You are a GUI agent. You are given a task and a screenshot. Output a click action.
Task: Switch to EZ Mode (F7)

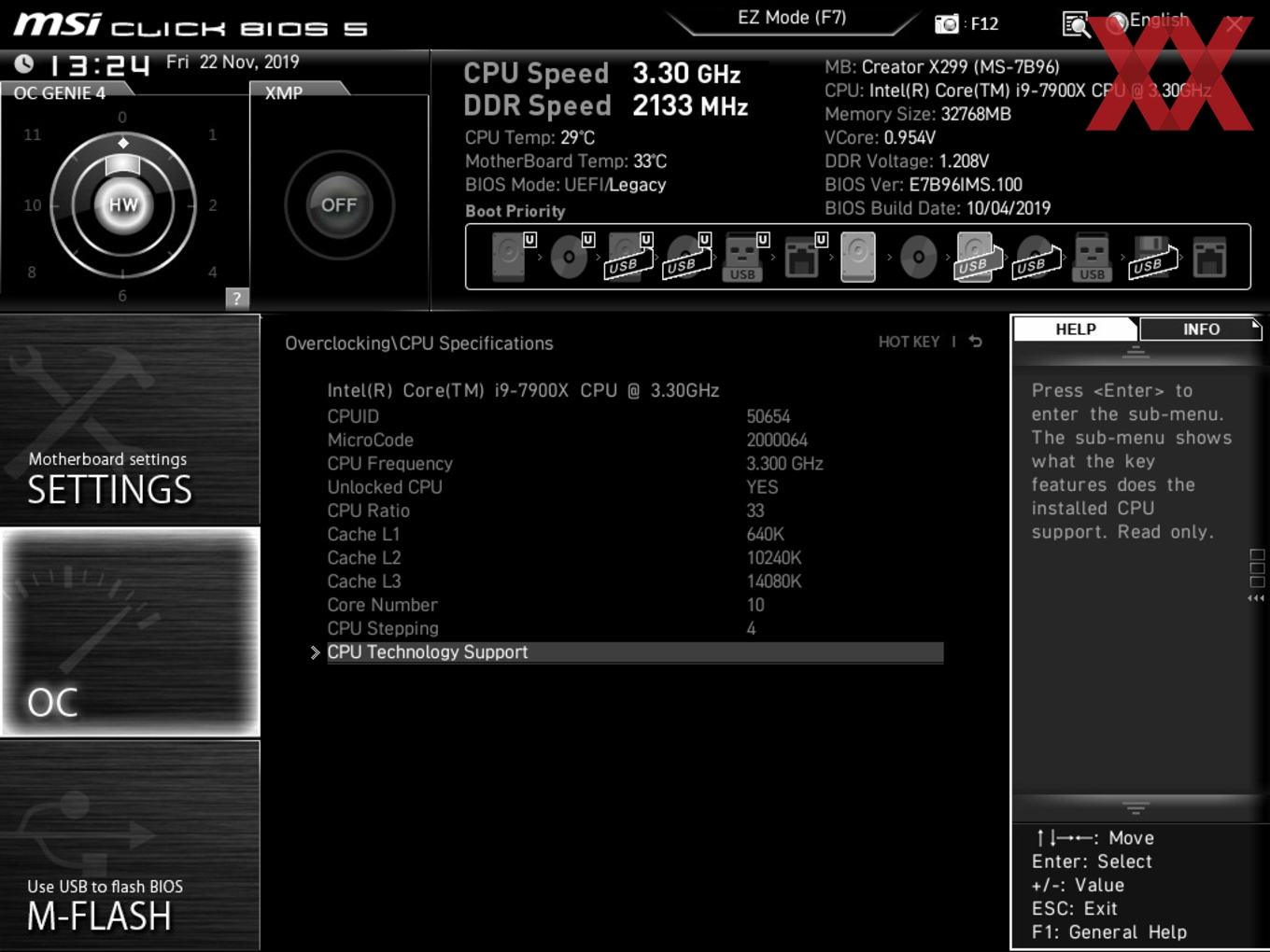792,18
